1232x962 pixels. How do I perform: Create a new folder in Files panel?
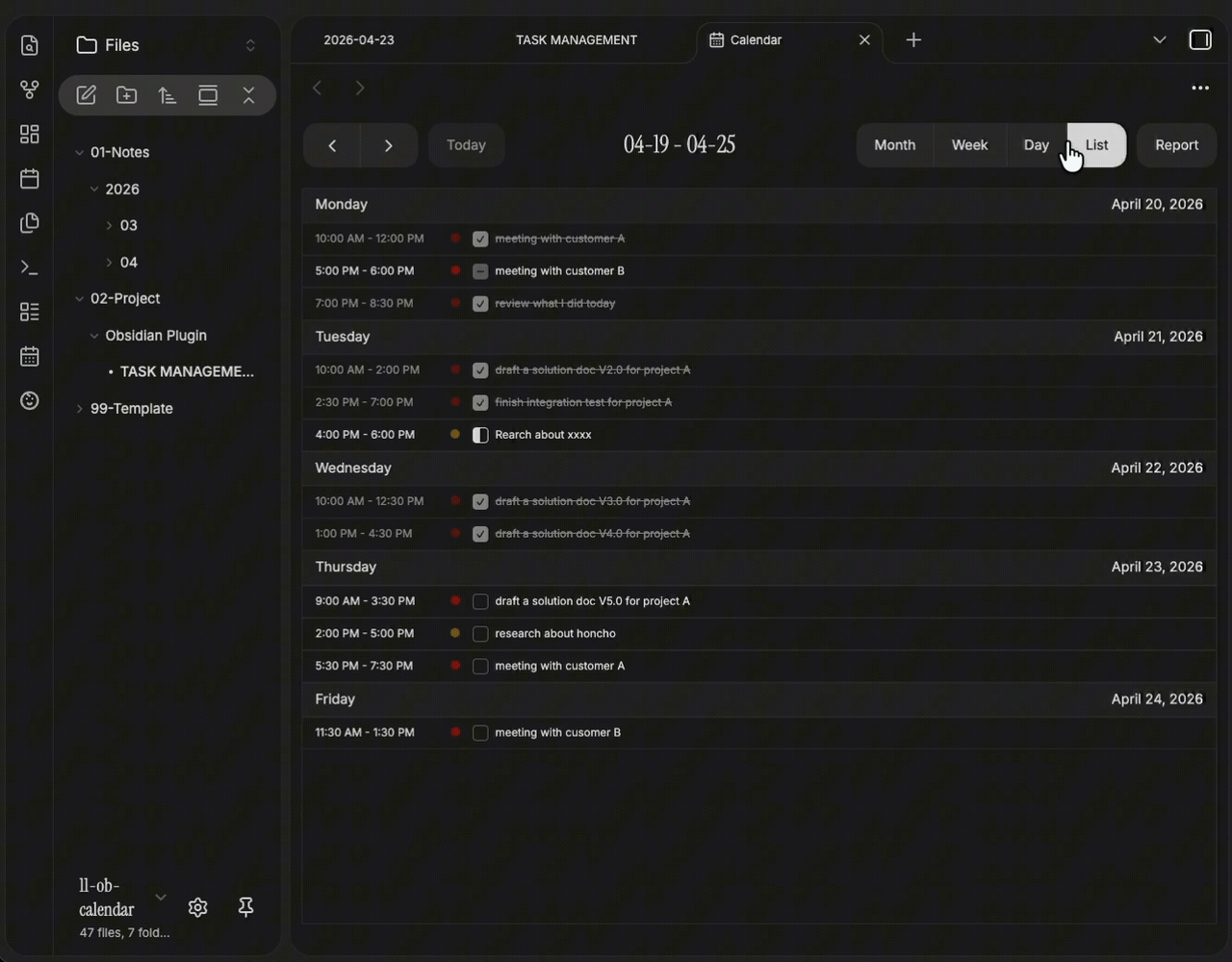127,95
